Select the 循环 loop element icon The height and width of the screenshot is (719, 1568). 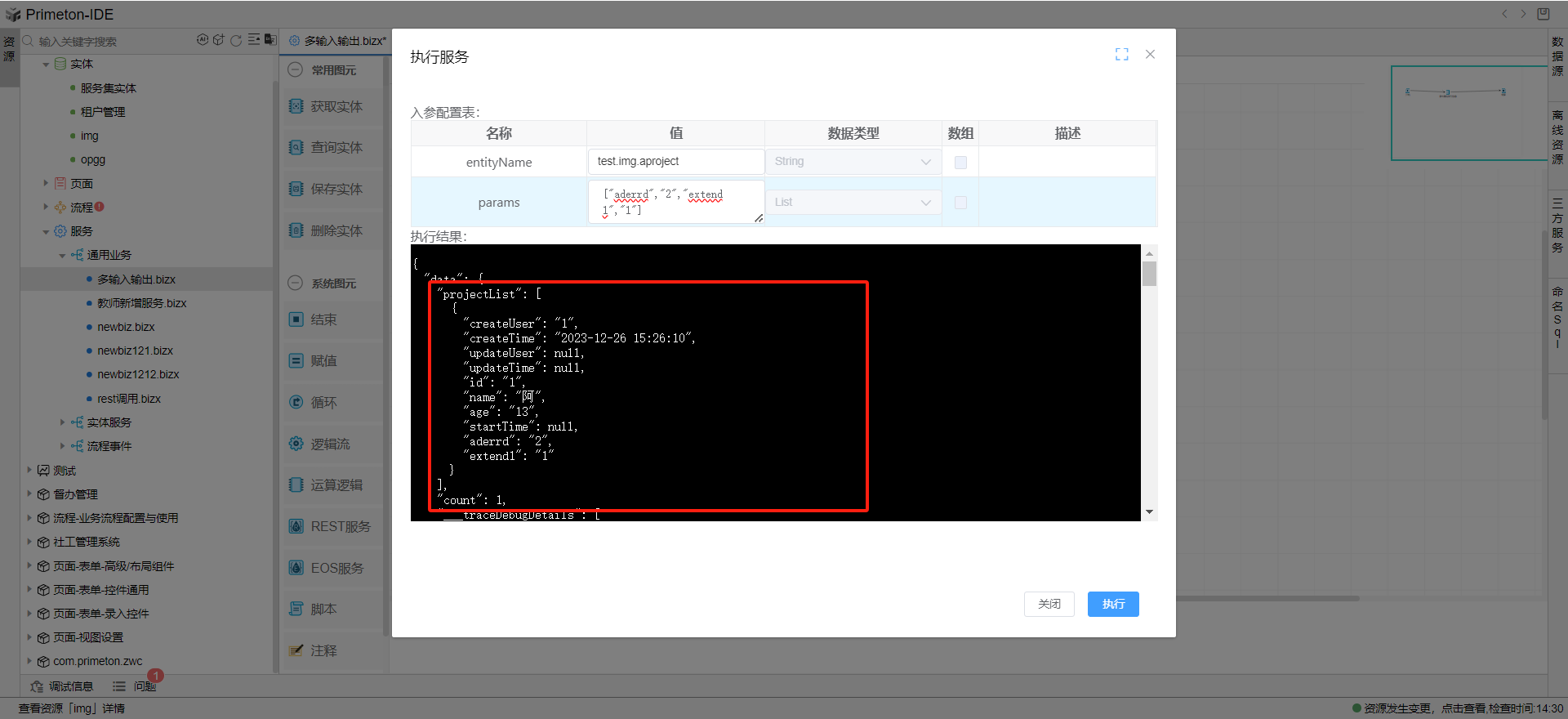coord(296,402)
